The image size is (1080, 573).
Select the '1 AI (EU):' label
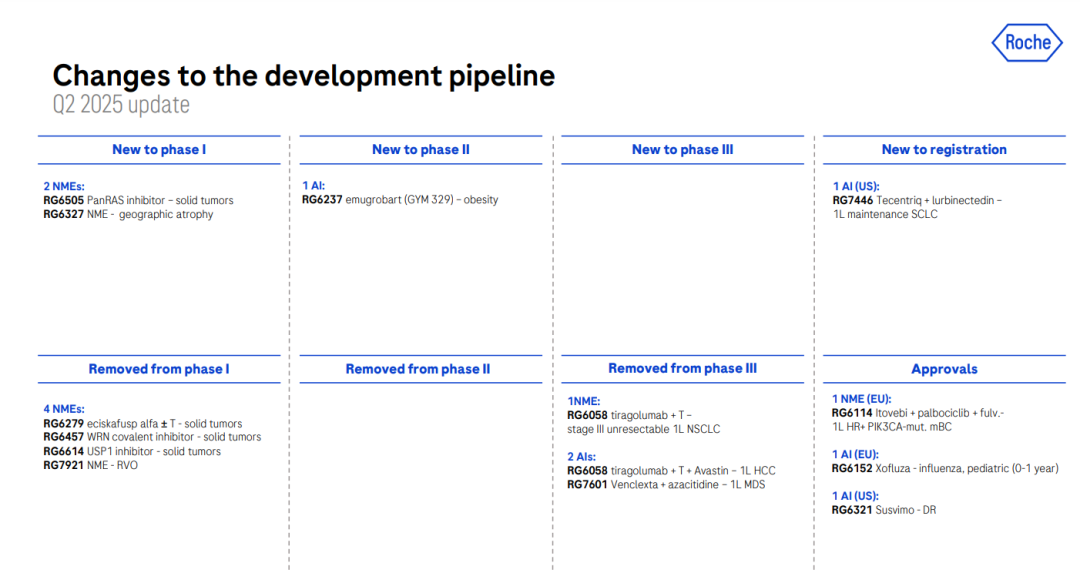coord(855,455)
